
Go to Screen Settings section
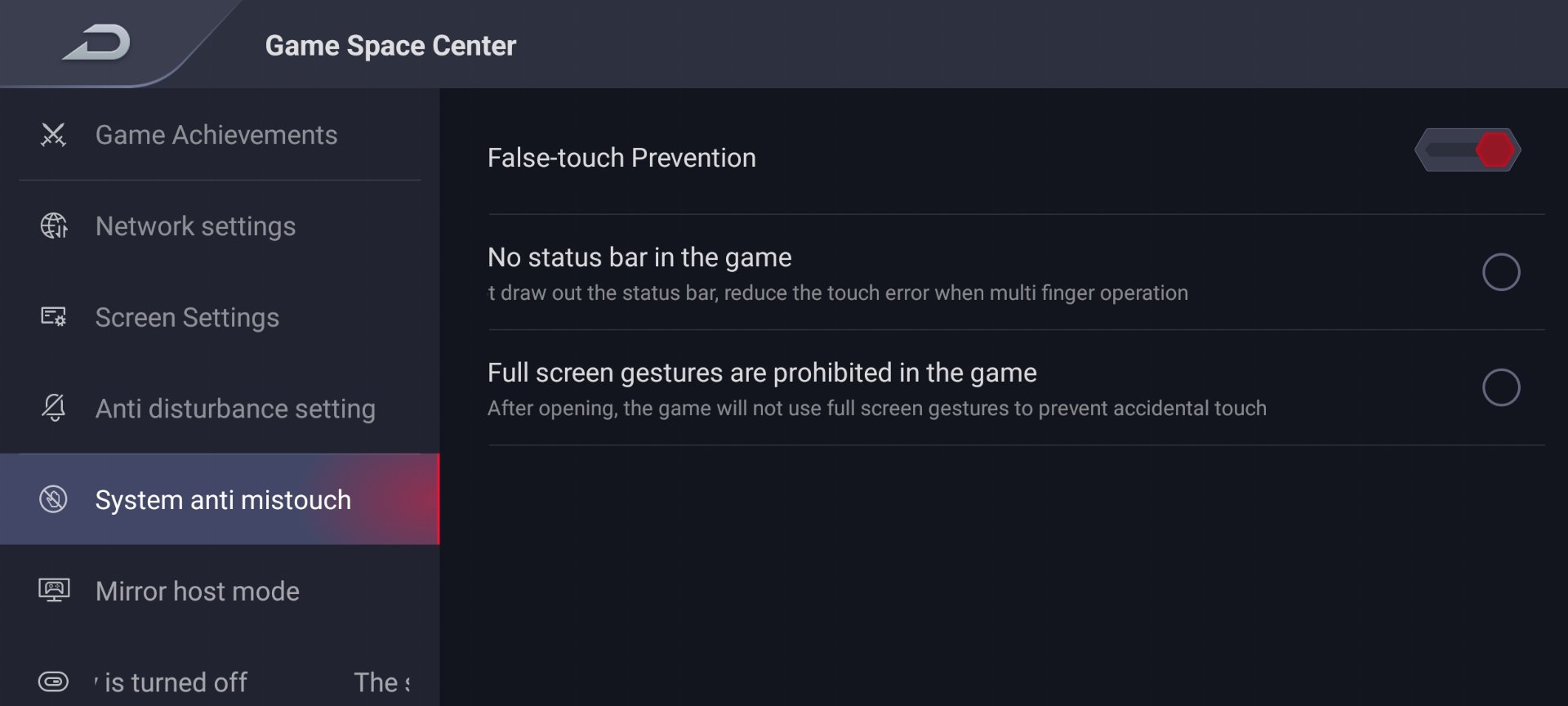point(220,317)
